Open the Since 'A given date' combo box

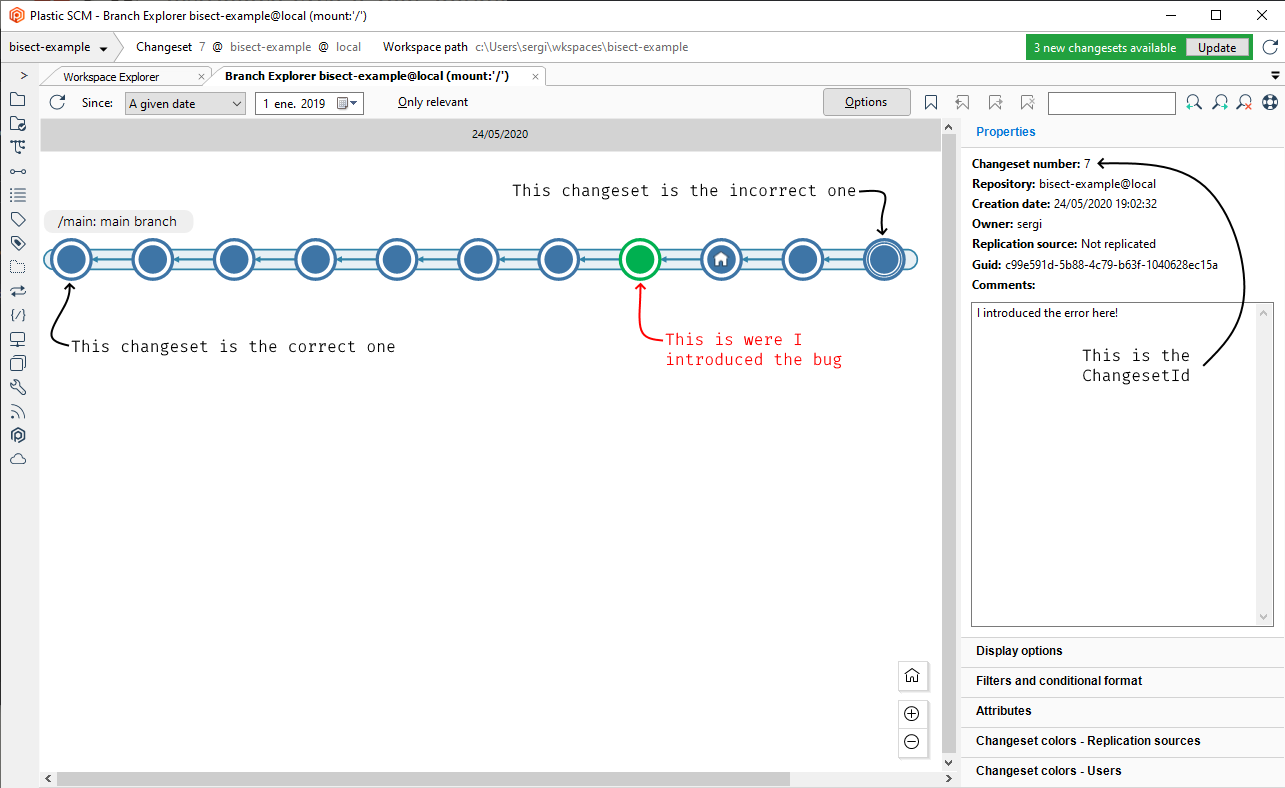pos(185,103)
